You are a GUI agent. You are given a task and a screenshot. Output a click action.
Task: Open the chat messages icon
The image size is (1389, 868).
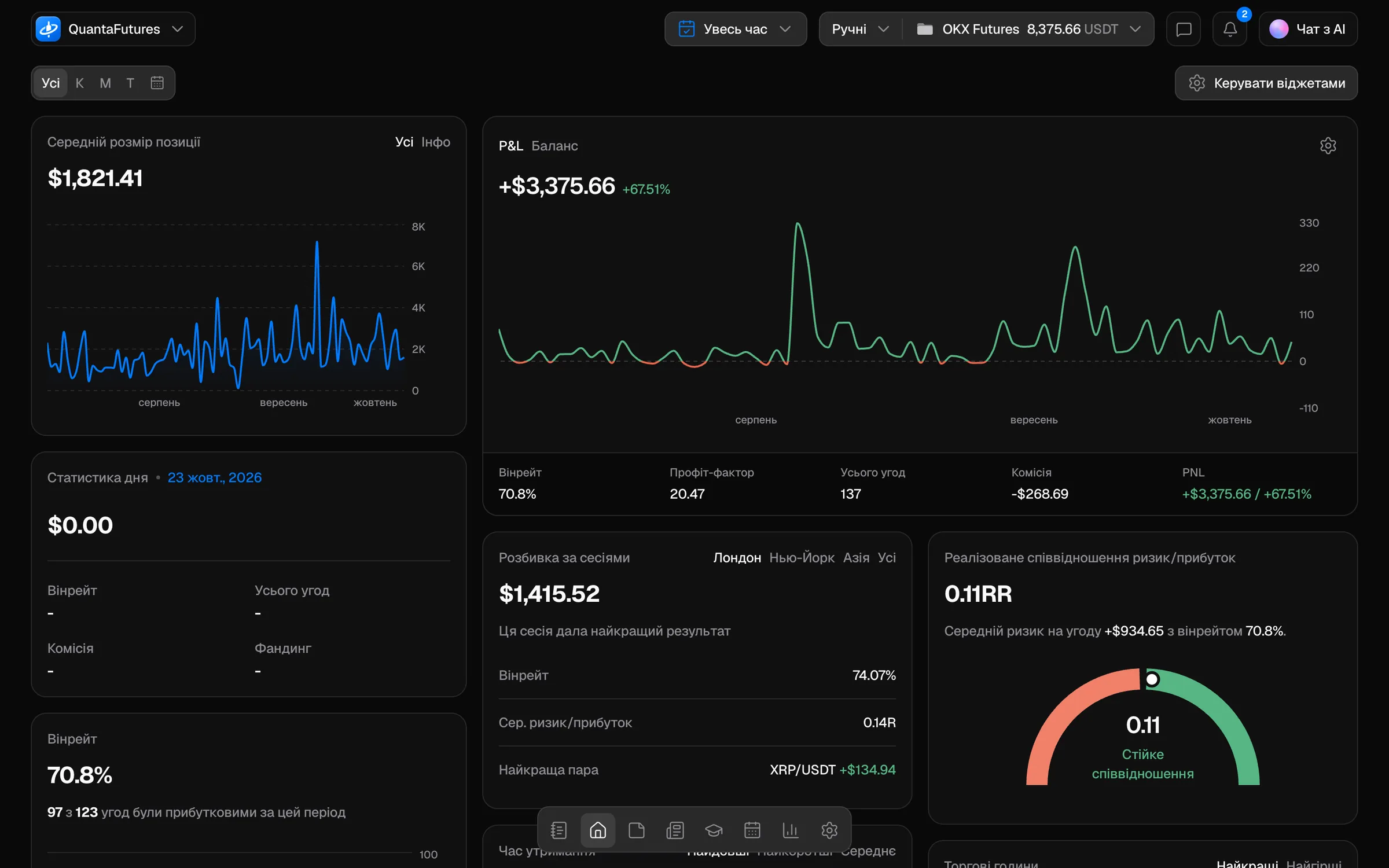pyautogui.click(x=1184, y=29)
